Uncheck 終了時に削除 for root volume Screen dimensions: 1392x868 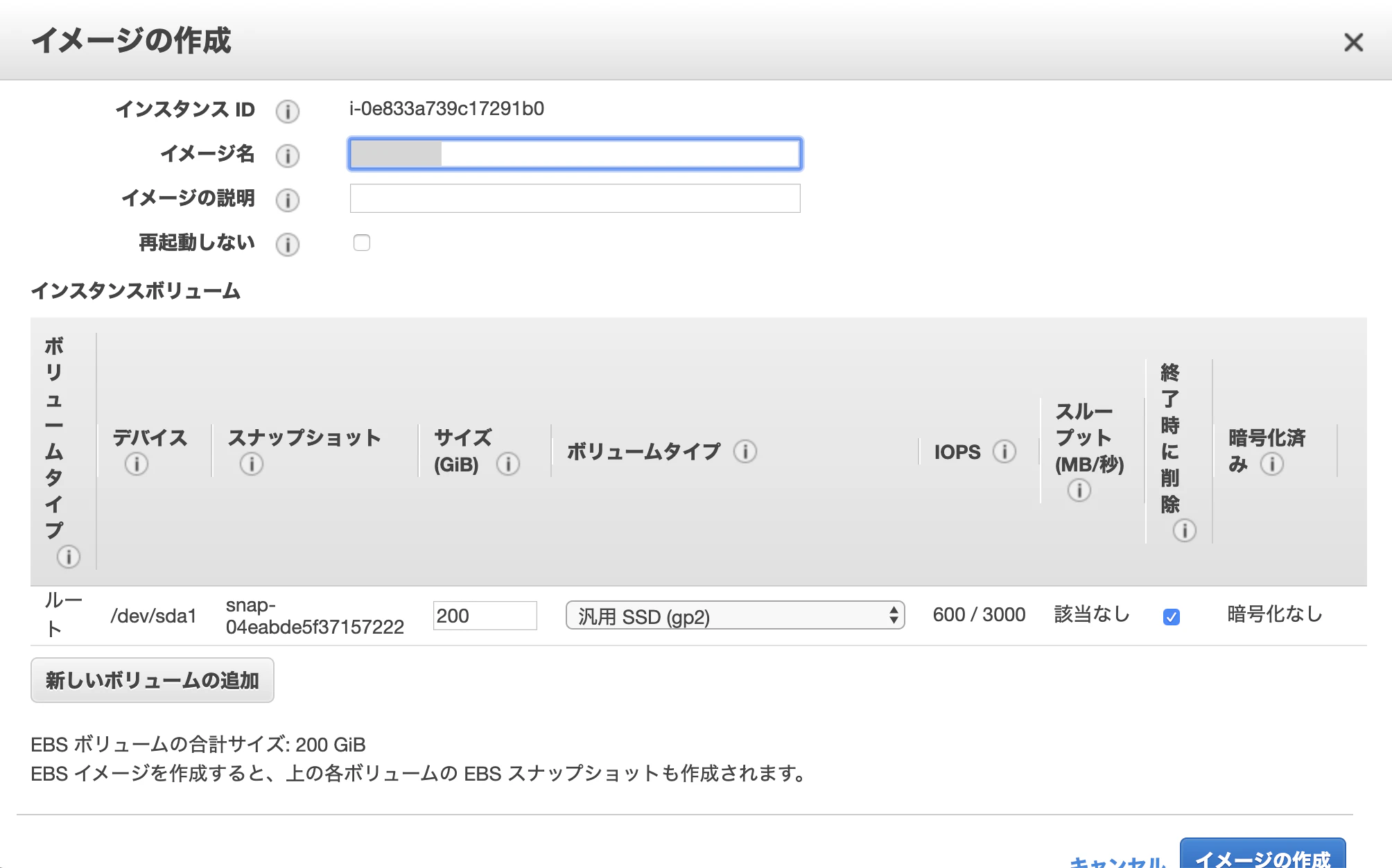click(1172, 616)
